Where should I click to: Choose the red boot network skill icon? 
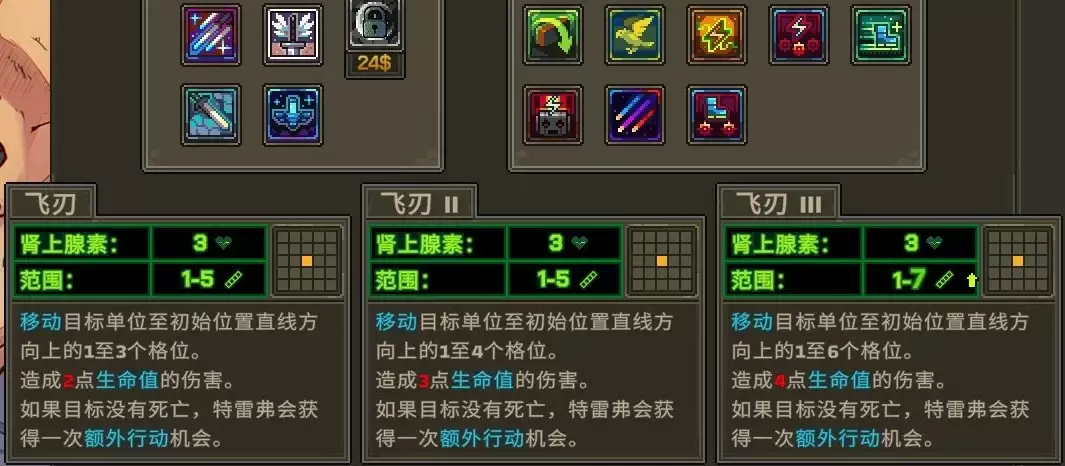pos(717,115)
